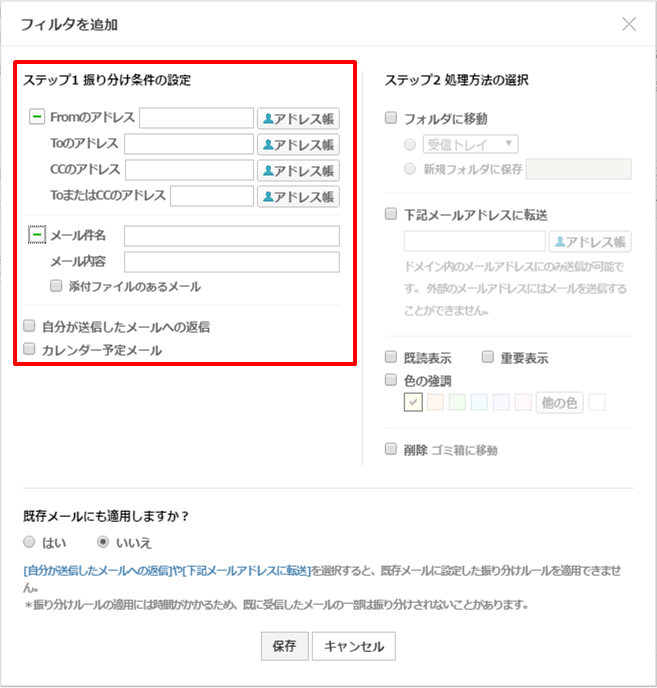Screen dimensions: 657x688
Task: Check 下記メールアドレスに転送 option
Action: click(x=391, y=214)
